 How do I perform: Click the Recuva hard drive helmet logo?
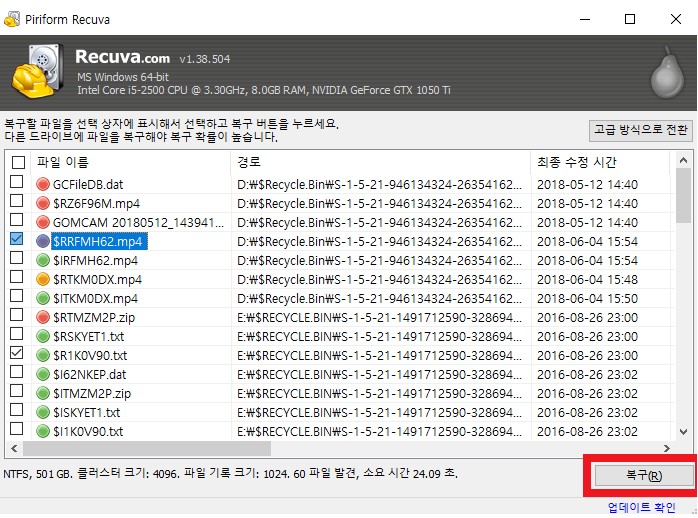(38, 71)
